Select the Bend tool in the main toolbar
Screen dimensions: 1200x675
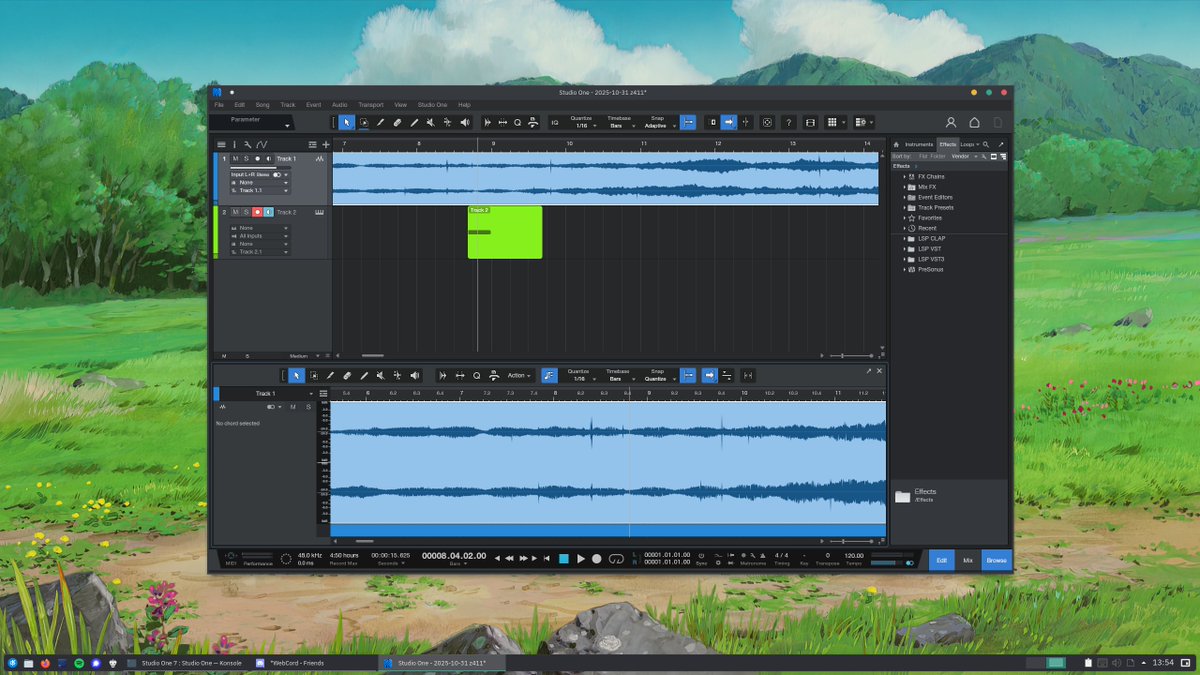coord(447,122)
